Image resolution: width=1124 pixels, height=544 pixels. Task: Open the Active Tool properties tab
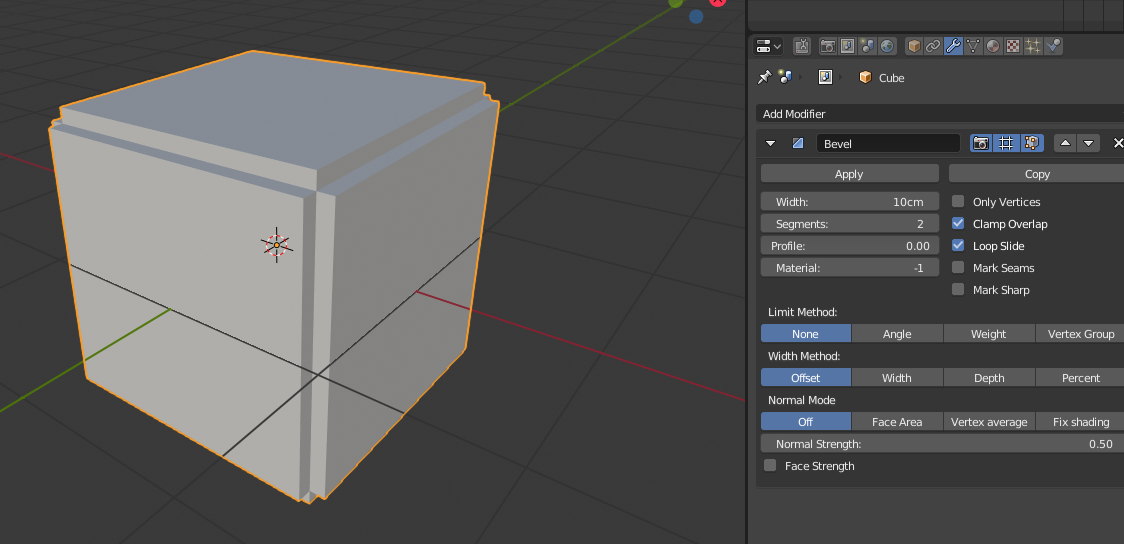pyautogui.click(x=802, y=47)
